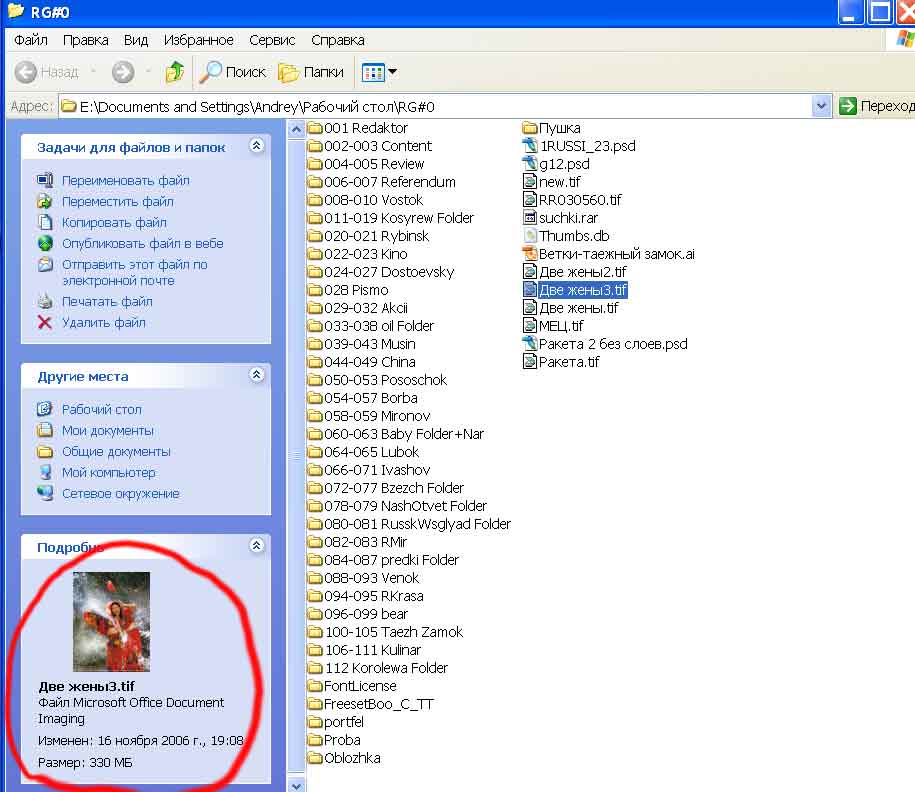Open the Файл menu
This screenshot has width=915, height=792.
30,40
